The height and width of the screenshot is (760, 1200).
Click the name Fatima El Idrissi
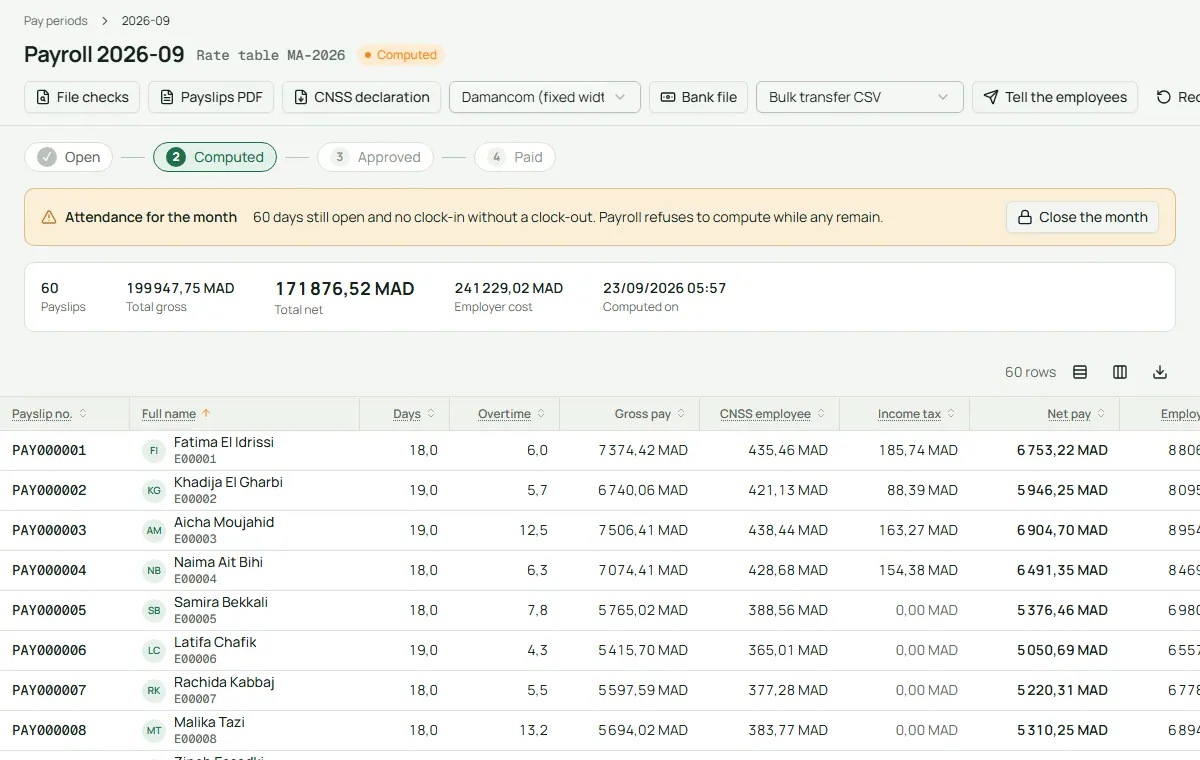click(224, 442)
